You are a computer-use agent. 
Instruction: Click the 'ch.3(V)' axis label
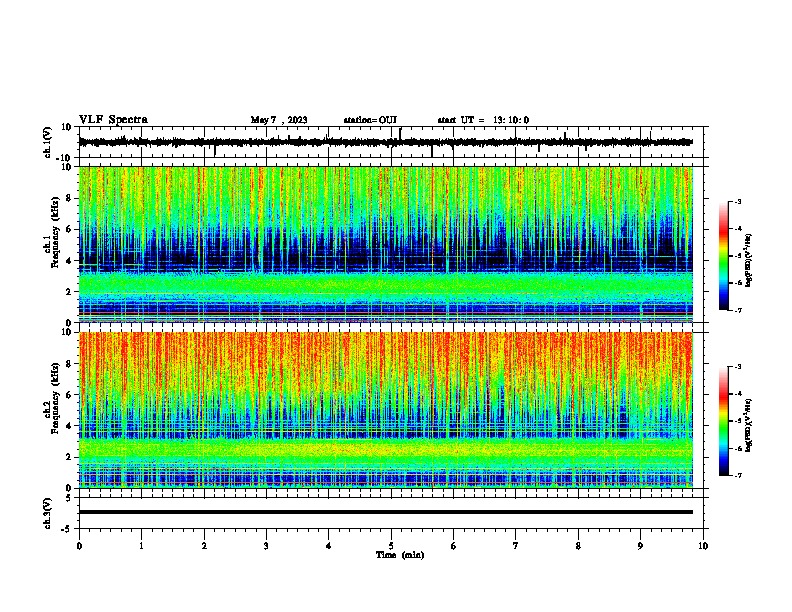(48, 513)
